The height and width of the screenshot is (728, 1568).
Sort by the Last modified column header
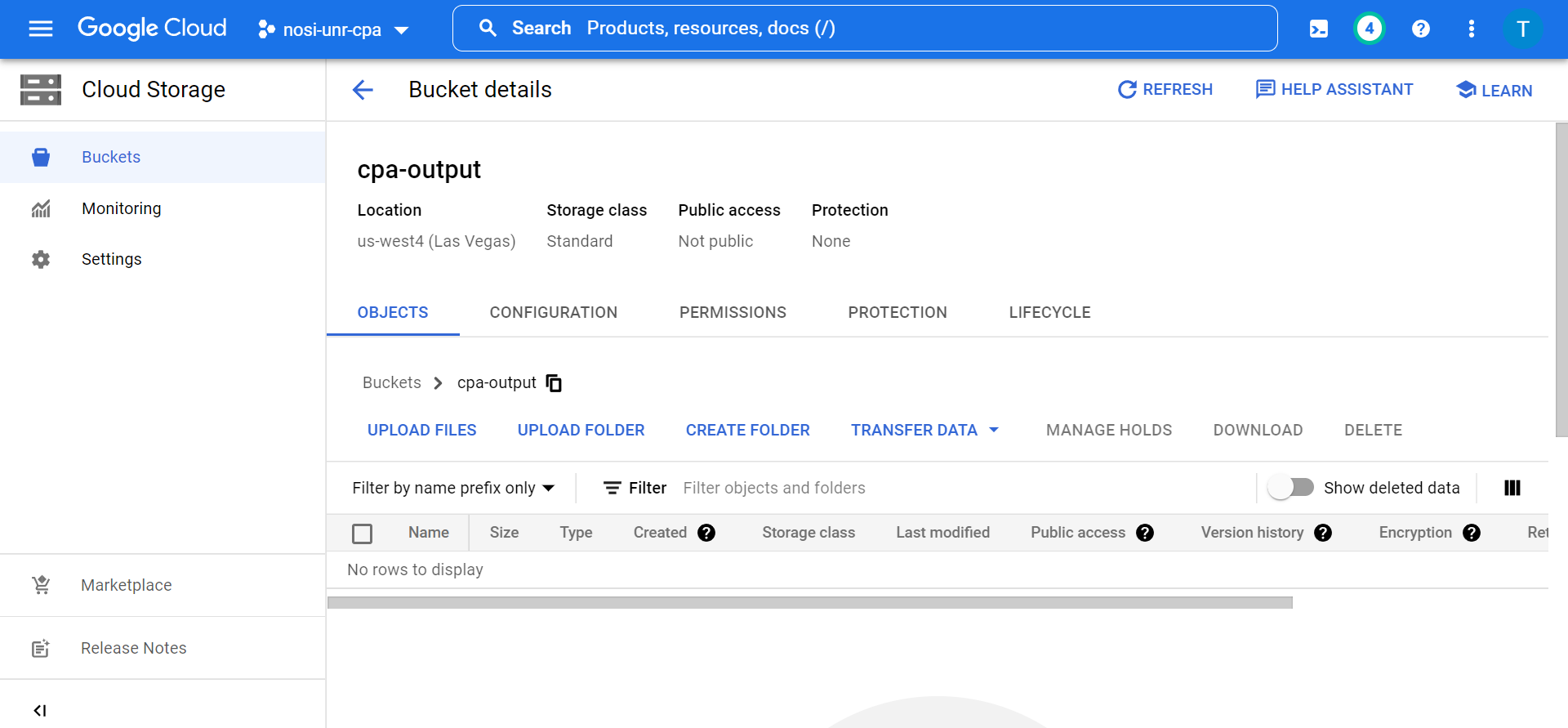pos(942,533)
